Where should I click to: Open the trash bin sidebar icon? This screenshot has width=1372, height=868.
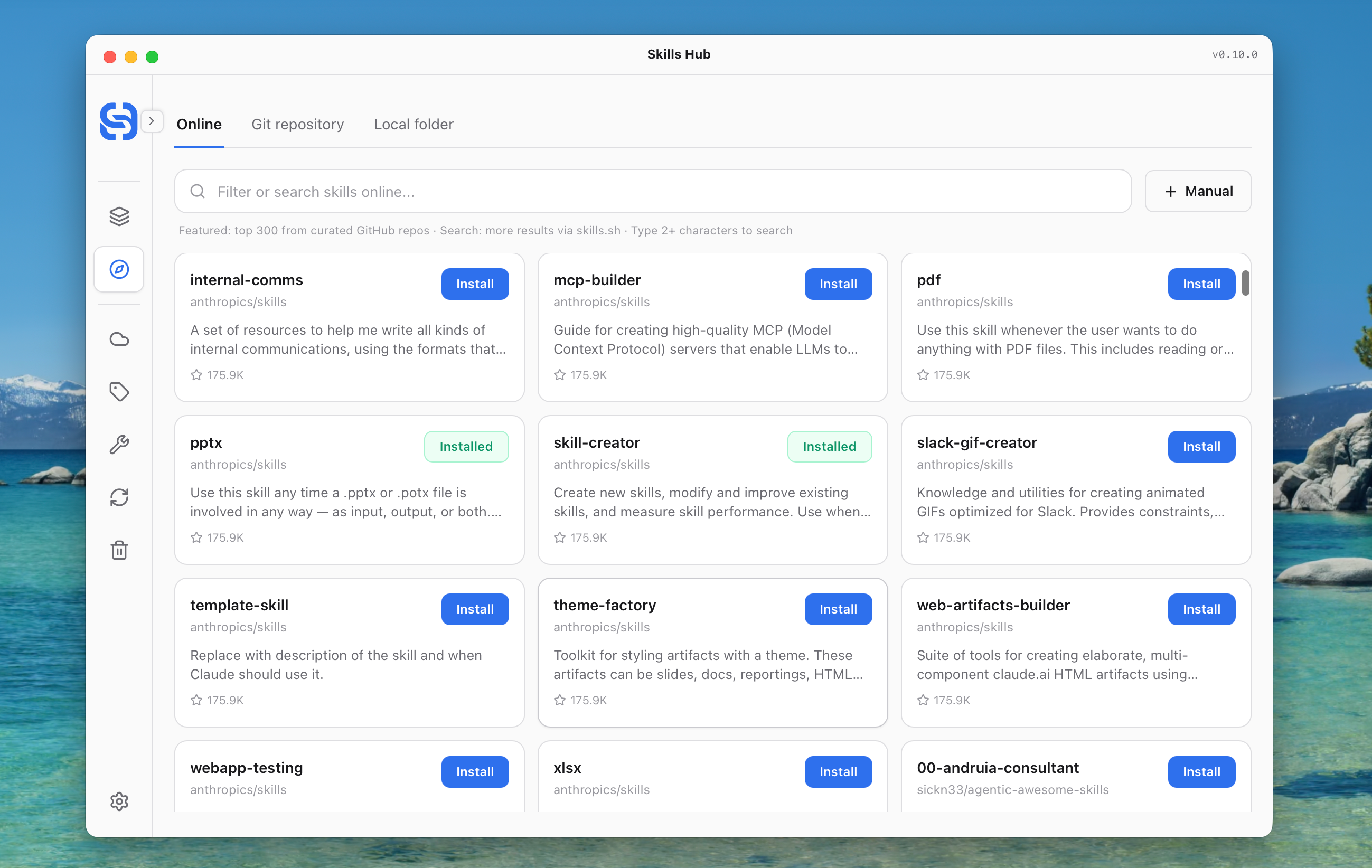coord(119,550)
